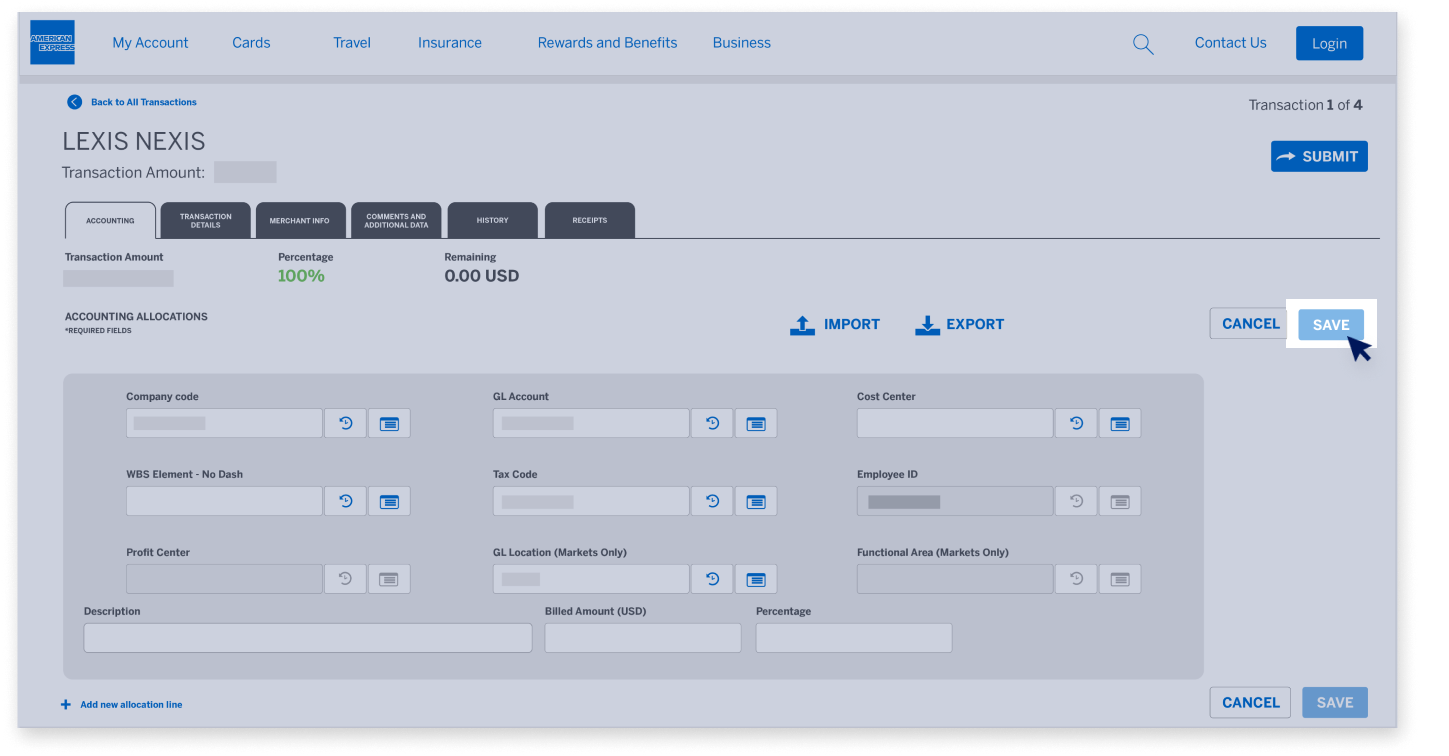Click Company code history icon

pyautogui.click(x=345, y=423)
